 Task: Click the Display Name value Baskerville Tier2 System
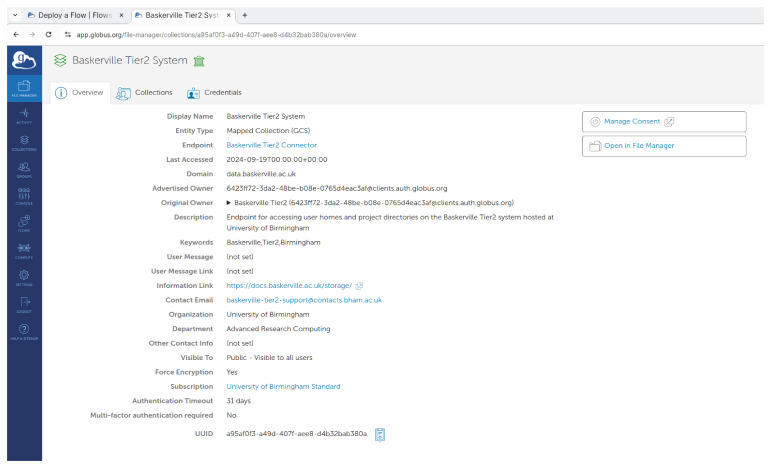[266, 116]
